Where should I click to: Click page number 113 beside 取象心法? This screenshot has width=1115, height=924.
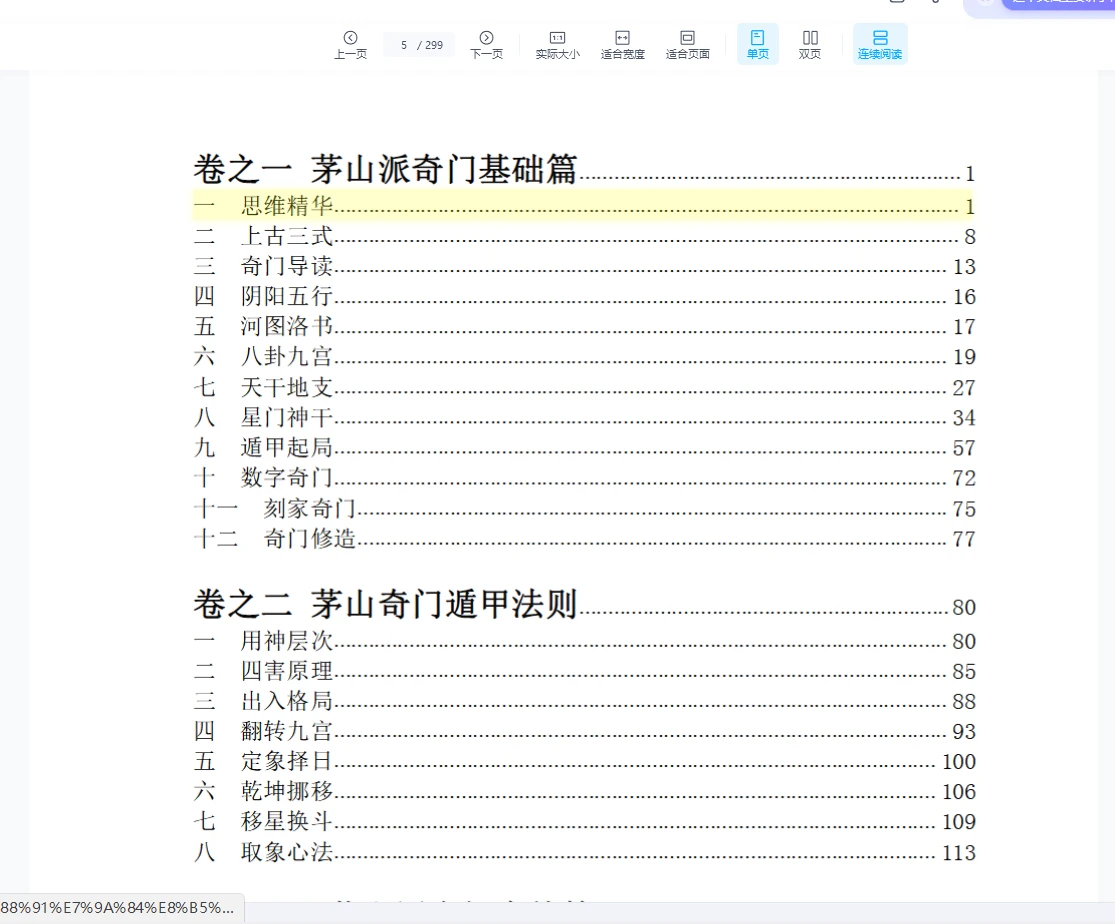click(x=959, y=852)
